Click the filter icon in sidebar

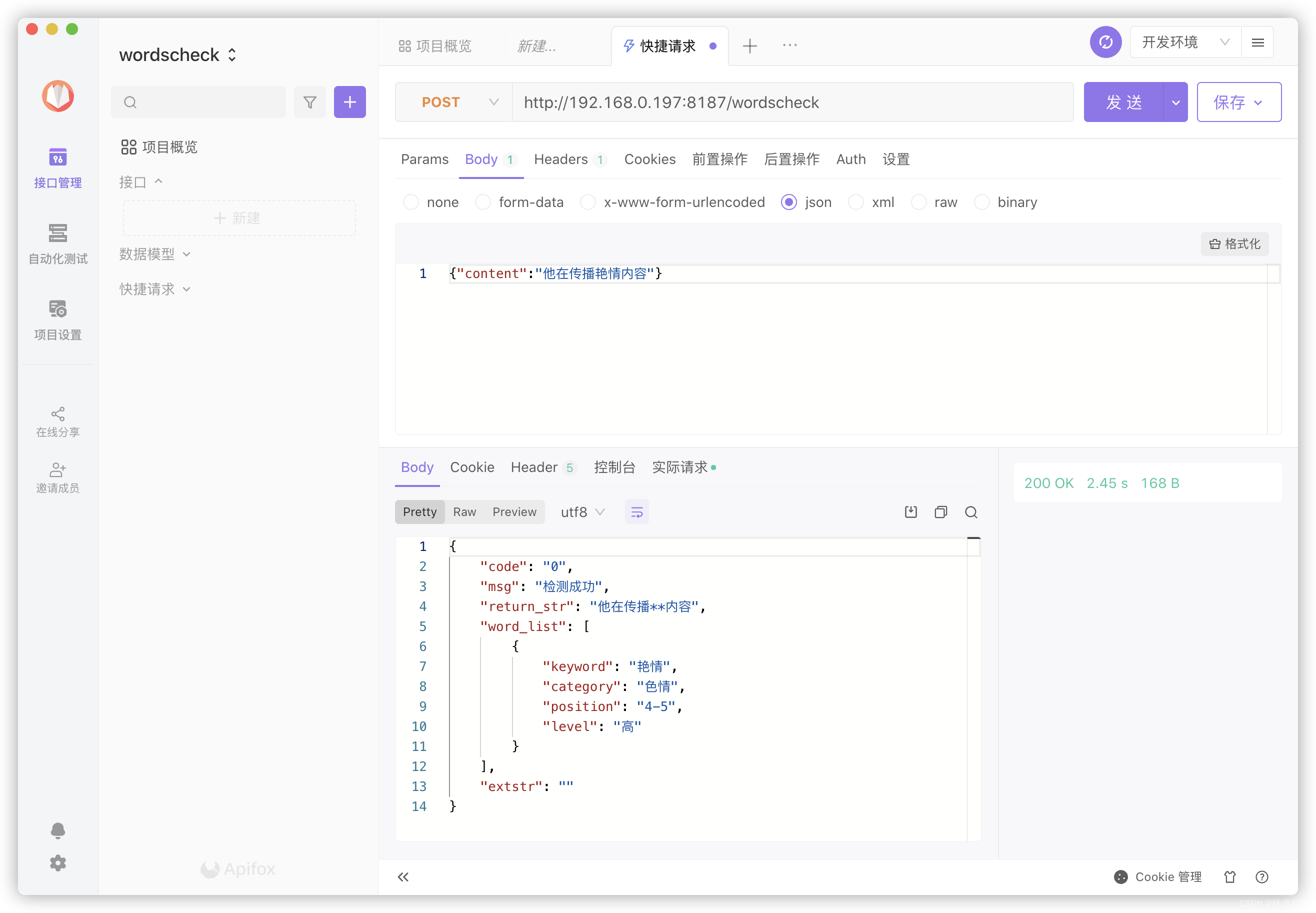point(311,101)
